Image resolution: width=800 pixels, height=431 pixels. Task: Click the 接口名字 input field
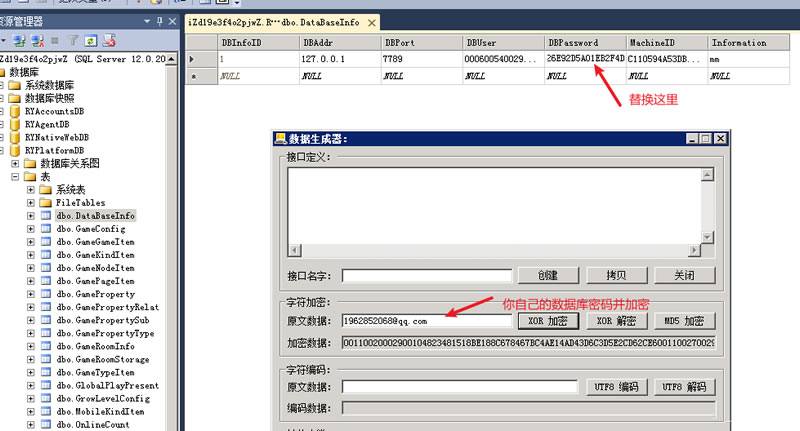tap(427, 276)
